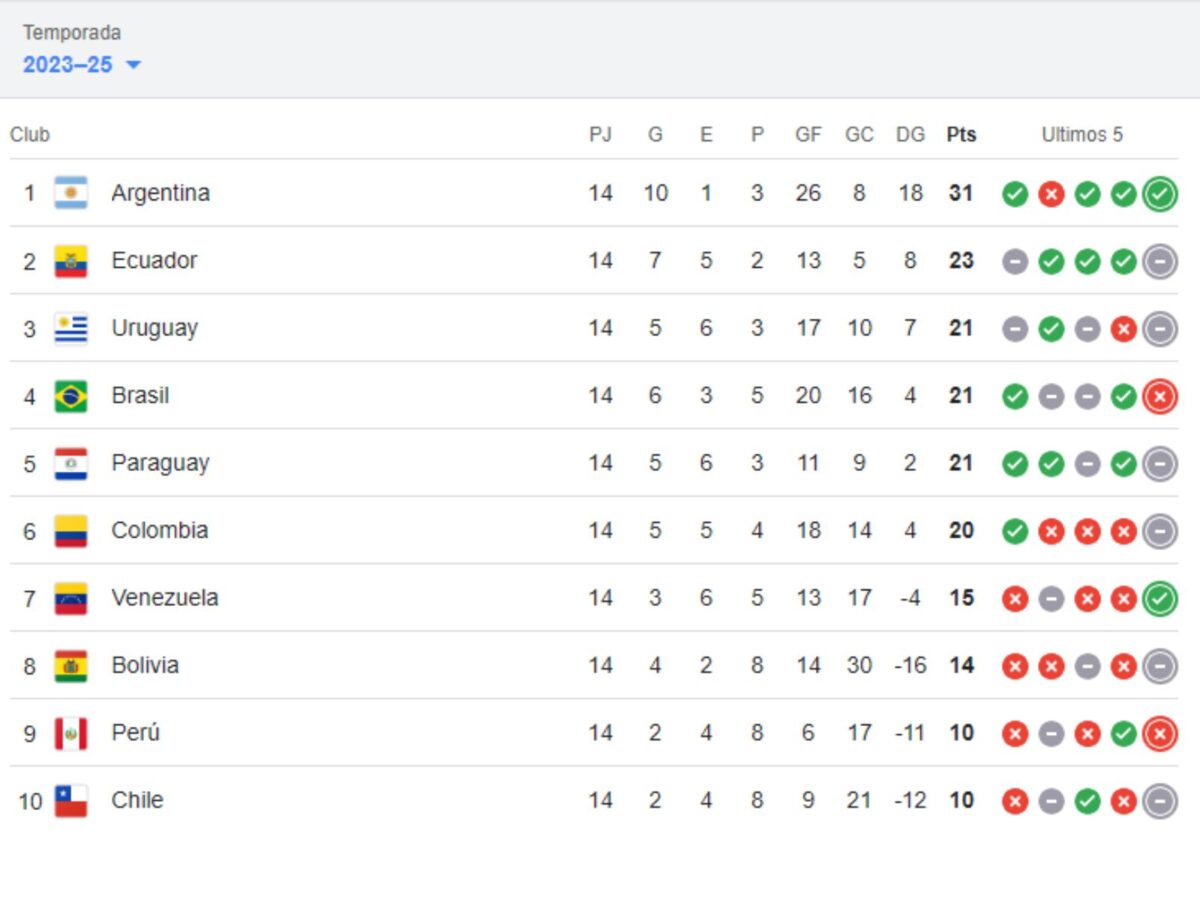Click the Perú flag icon
Screen dimensions: 1200x900
point(71,733)
